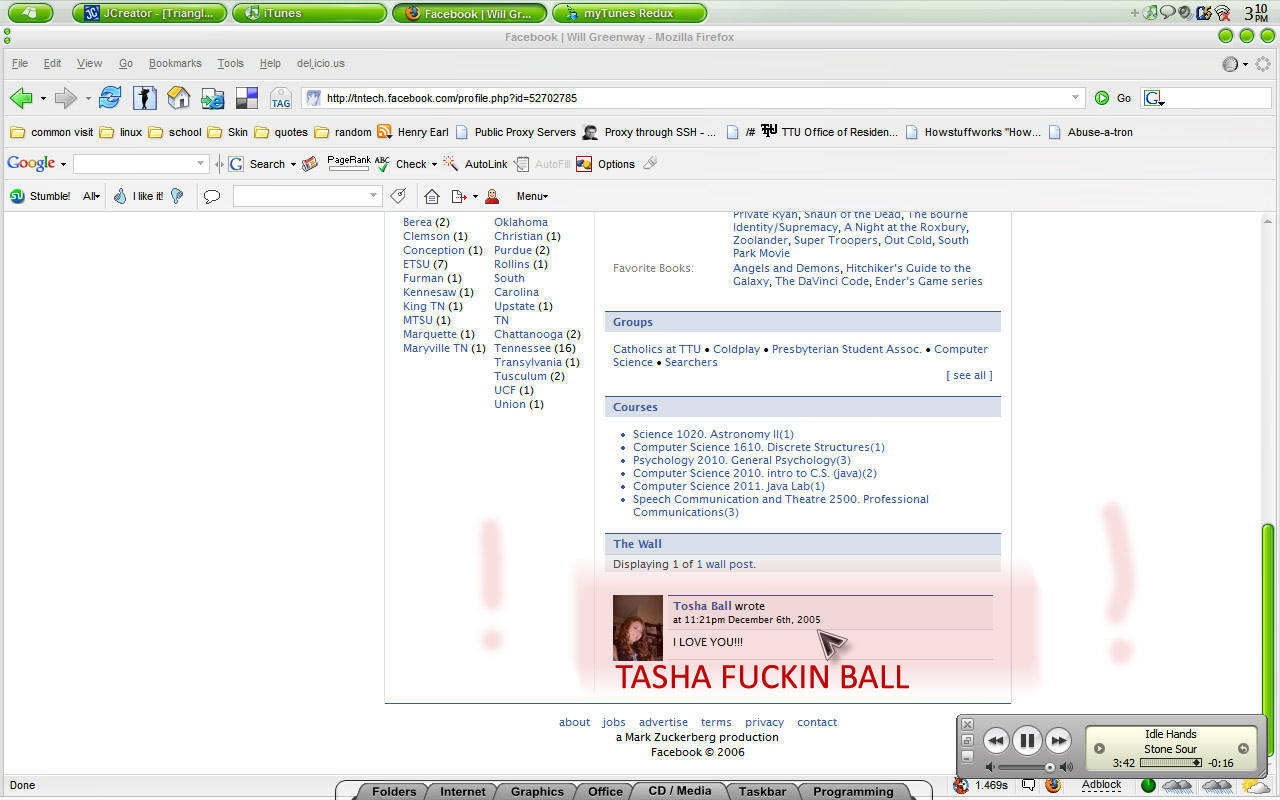
Task: Expand the Google Search button dropdown
Action: point(293,164)
